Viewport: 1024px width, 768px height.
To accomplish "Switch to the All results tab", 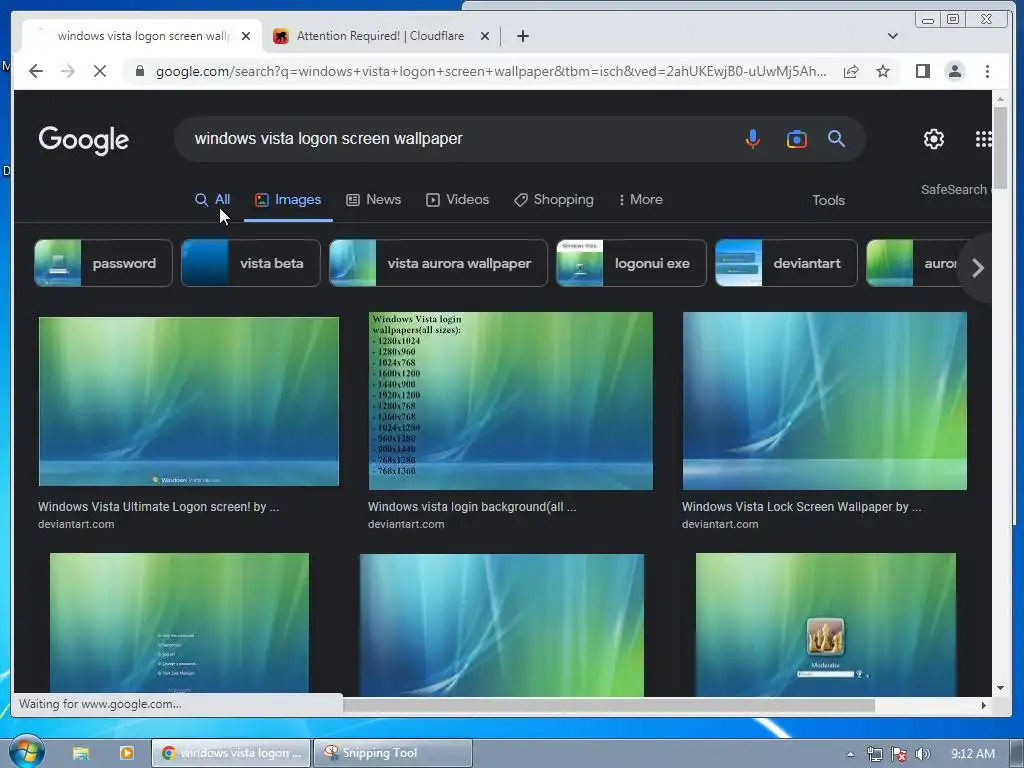I will 212,200.
